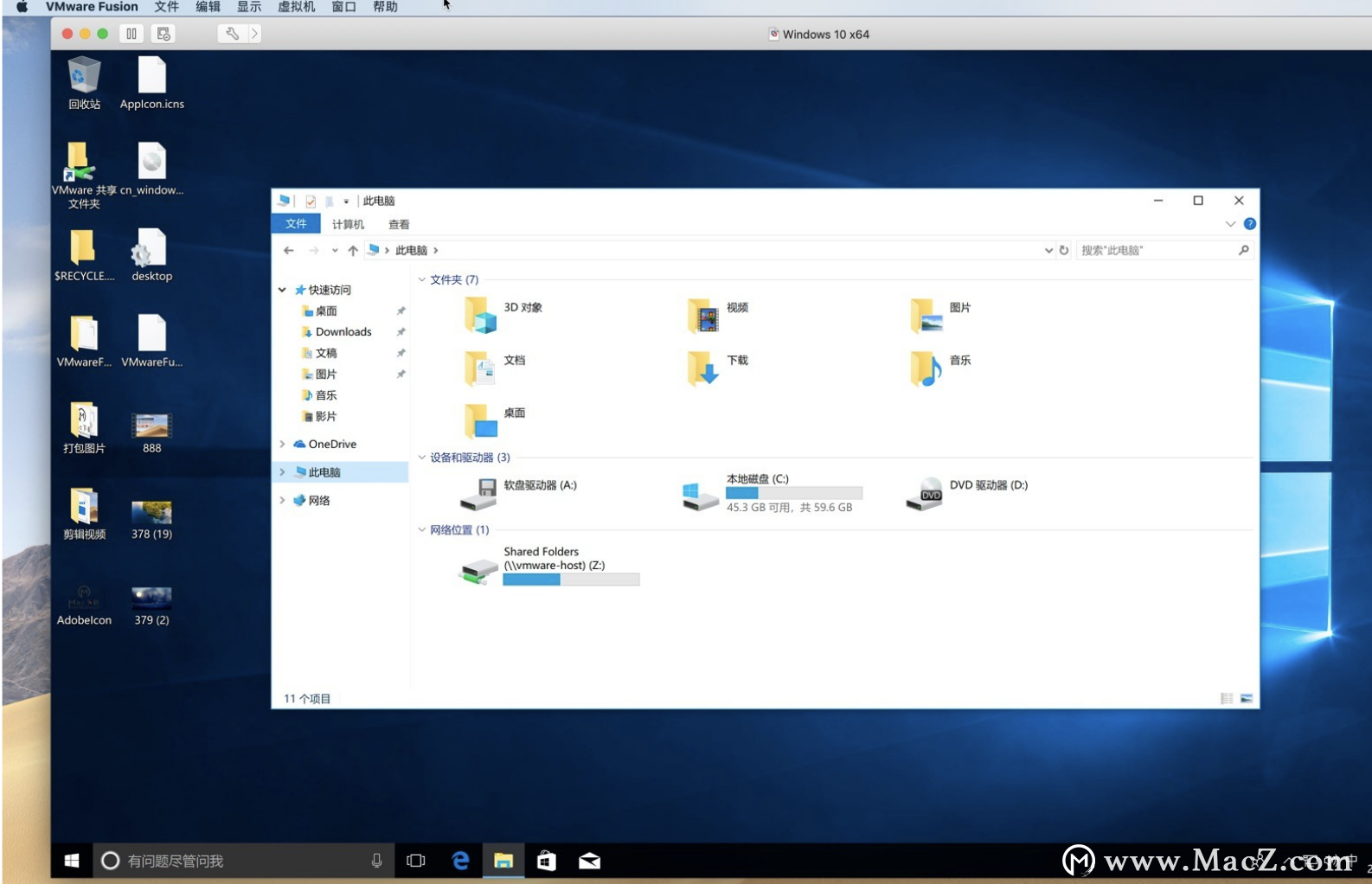The image size is (1372, 884).
Task: Open the Recycle Bin desktop icon
Action: point(84,83)
